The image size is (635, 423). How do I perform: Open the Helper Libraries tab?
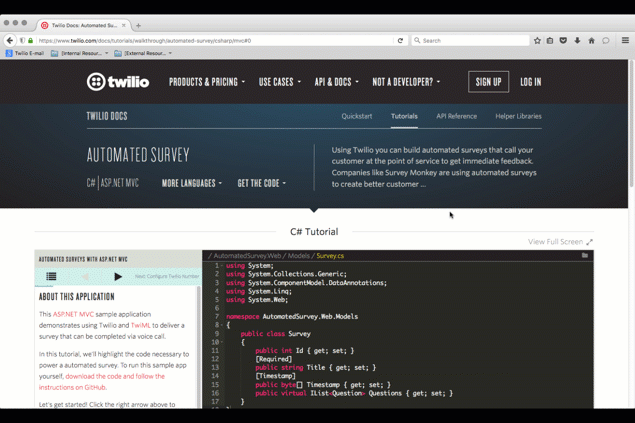point(518,116)
